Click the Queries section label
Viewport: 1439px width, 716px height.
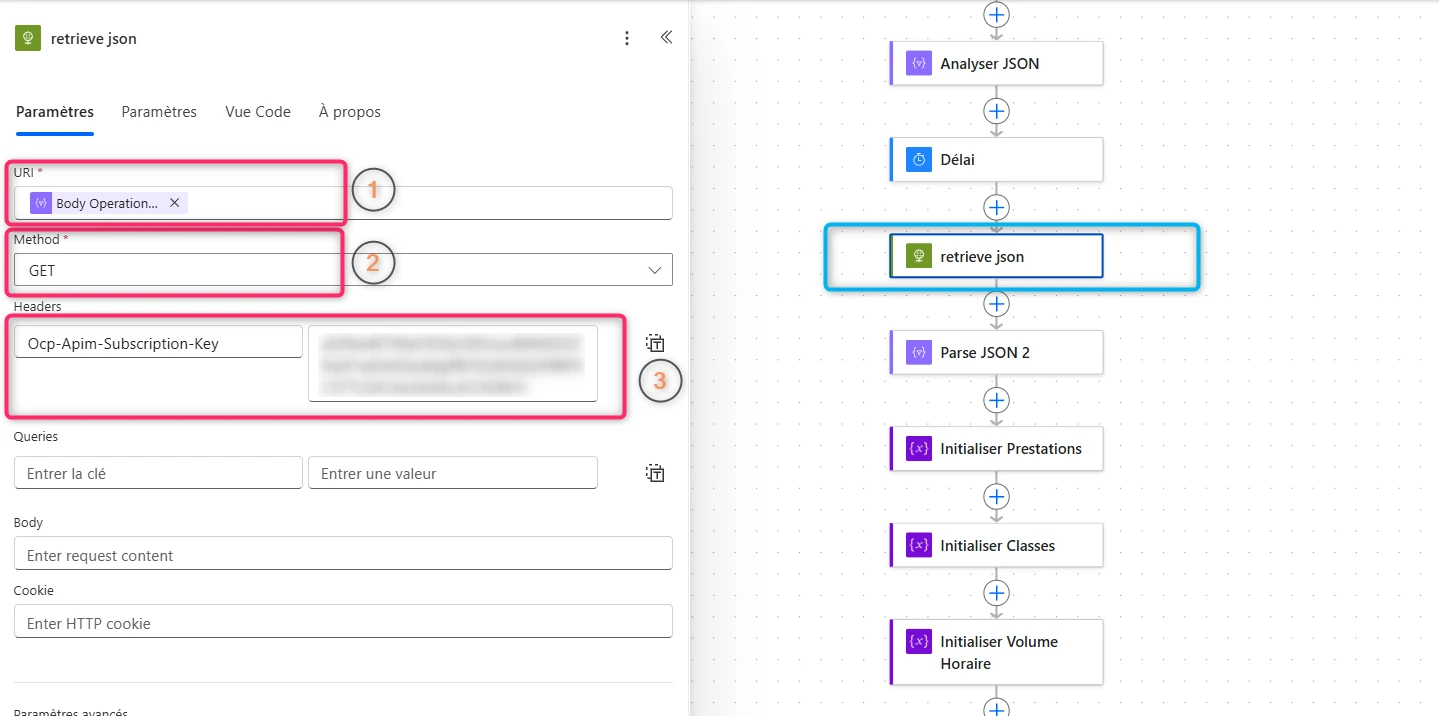click(x=36, y=437)
